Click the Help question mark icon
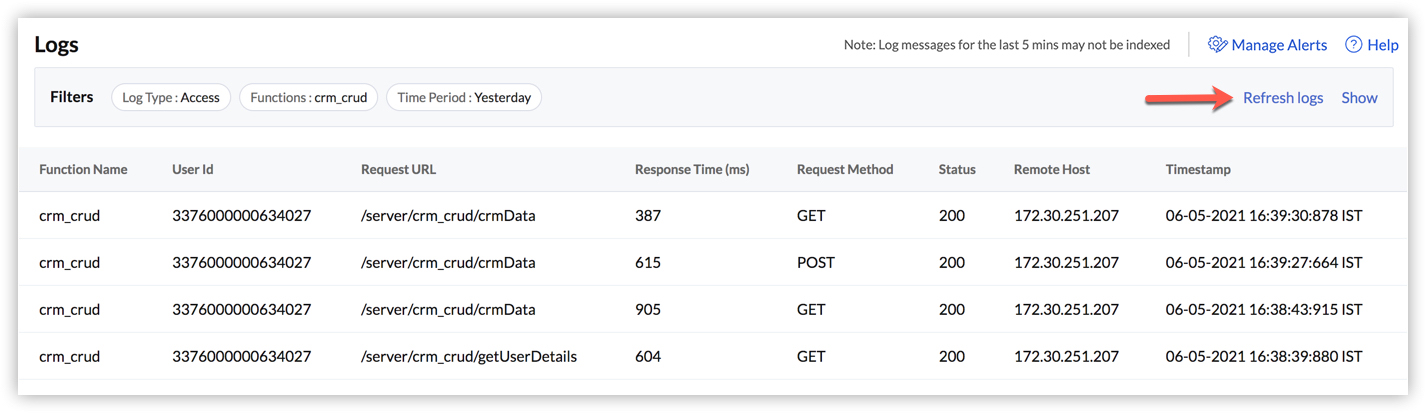The width and height of the screenshot is (1426, 413). [1354, 45]
